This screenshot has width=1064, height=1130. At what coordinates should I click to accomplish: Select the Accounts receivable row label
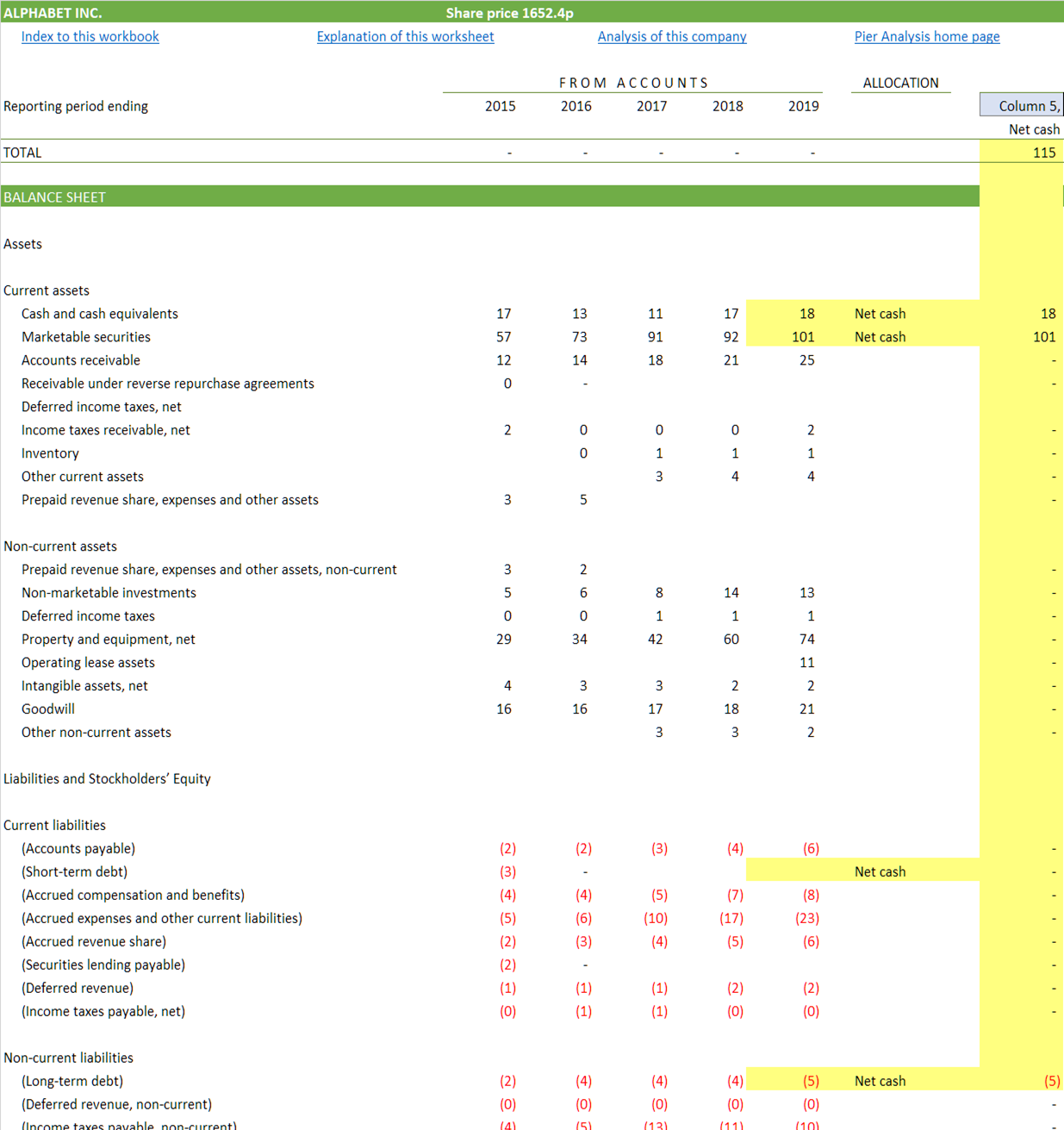pos(81,360)
